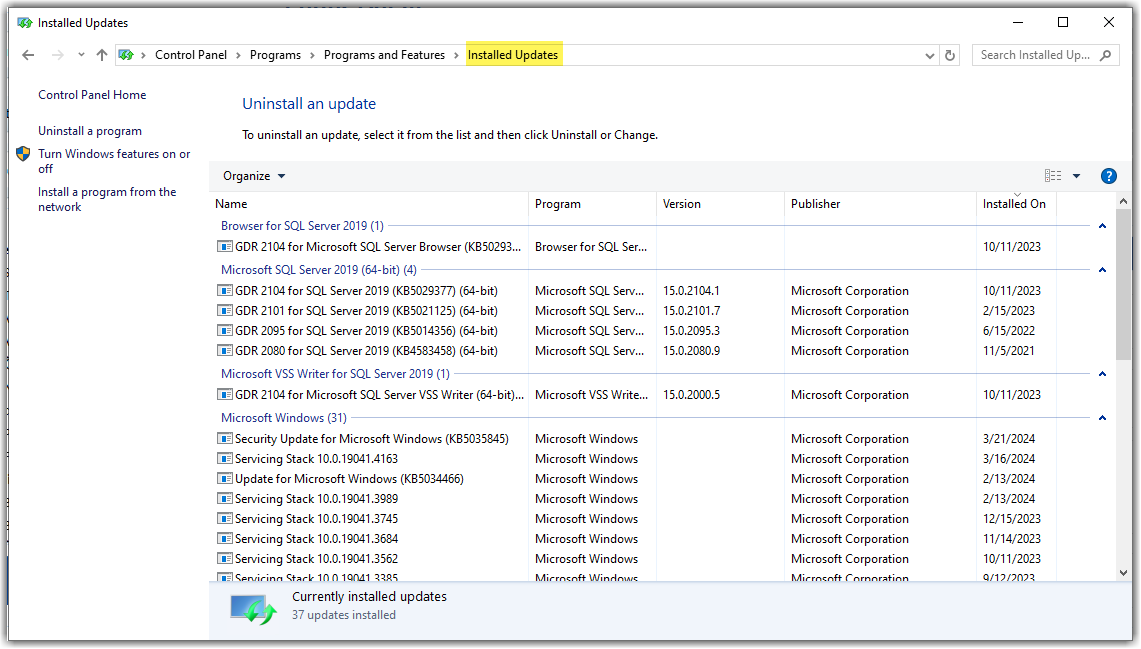This screenshot has height=649, width=1141.
Task: Click the back navigation arrow
Action: [28, 55]
